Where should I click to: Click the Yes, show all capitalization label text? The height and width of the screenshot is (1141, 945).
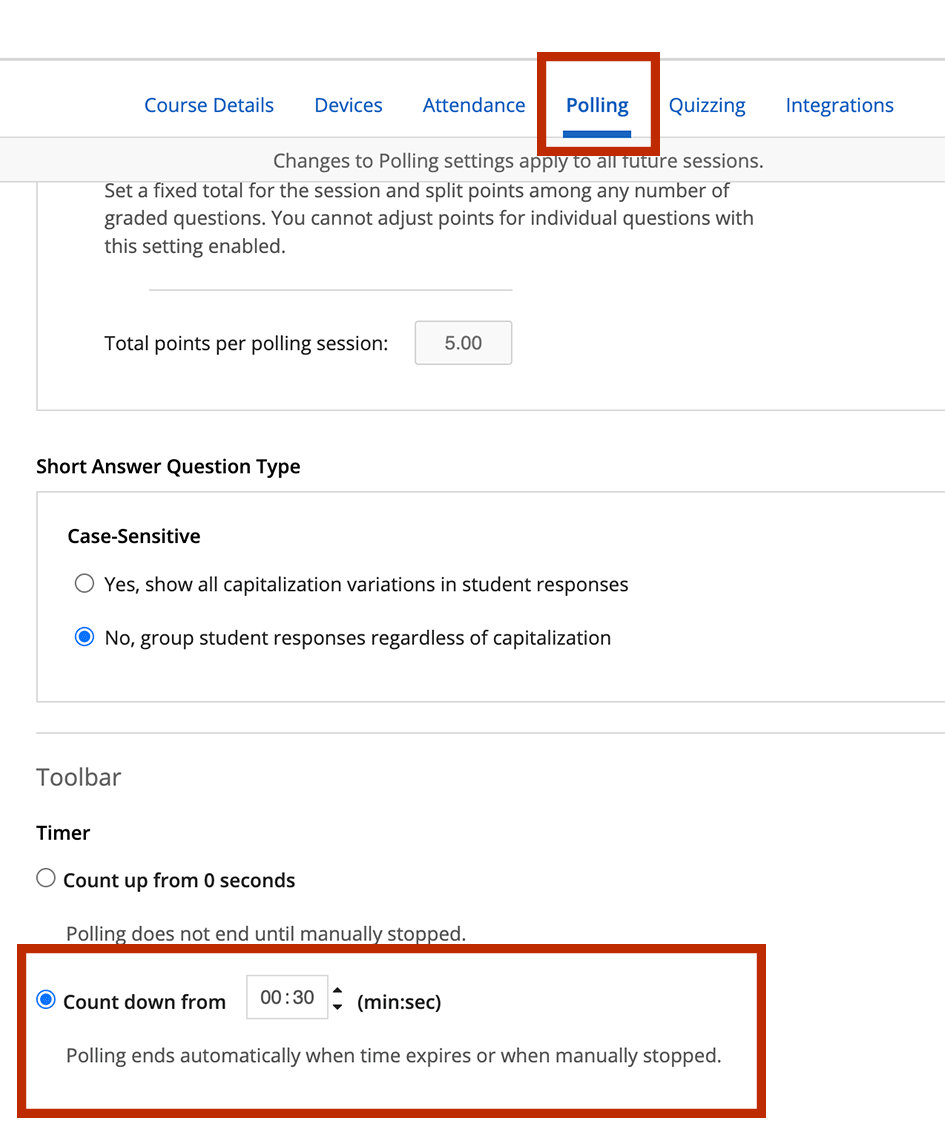[x=366, y=584]
